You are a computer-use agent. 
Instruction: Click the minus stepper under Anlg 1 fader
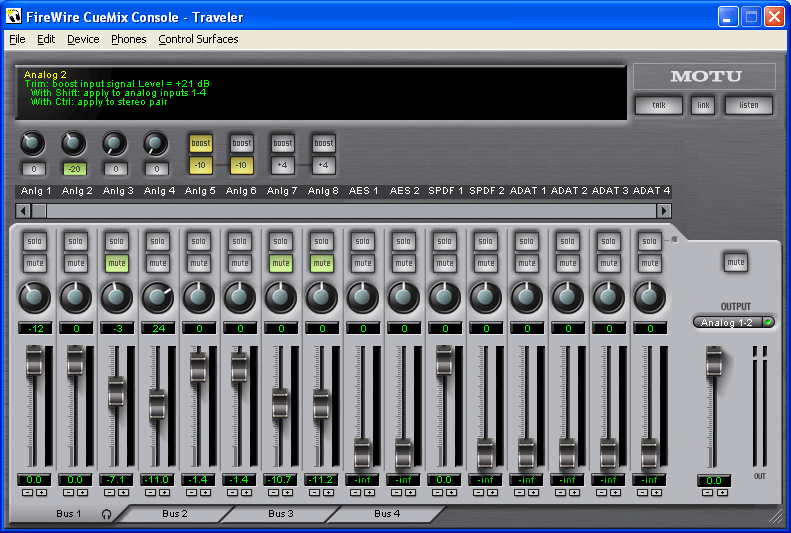(28, 493)
